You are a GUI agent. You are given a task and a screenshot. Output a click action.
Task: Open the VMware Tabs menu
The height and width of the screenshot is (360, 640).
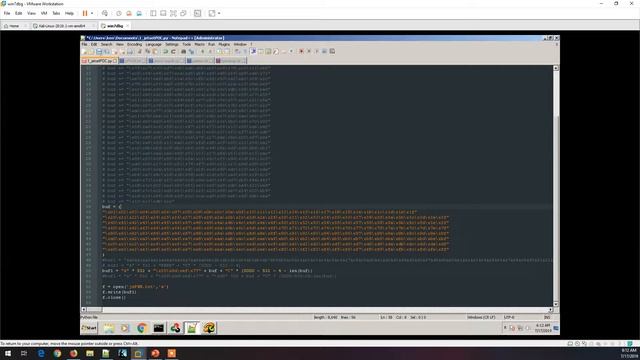56,13
